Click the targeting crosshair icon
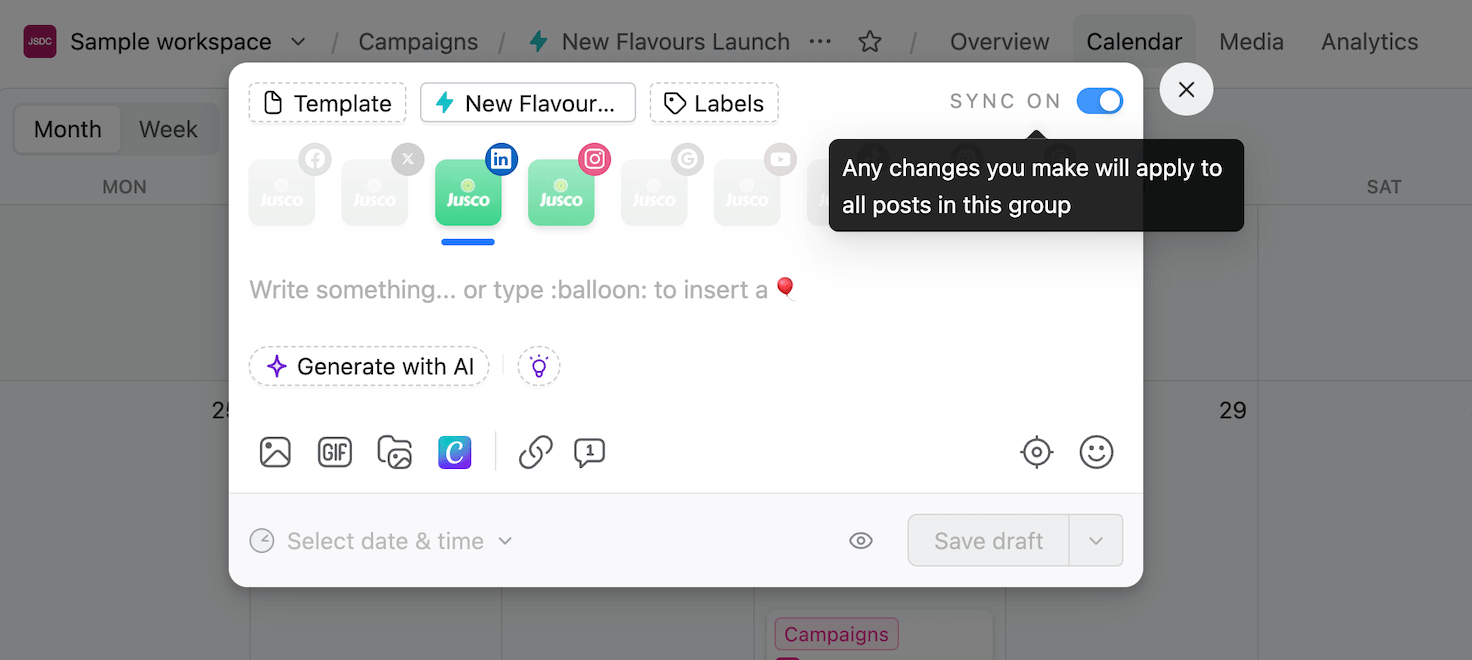1472x660 pixels. [x=1037, y=452]
